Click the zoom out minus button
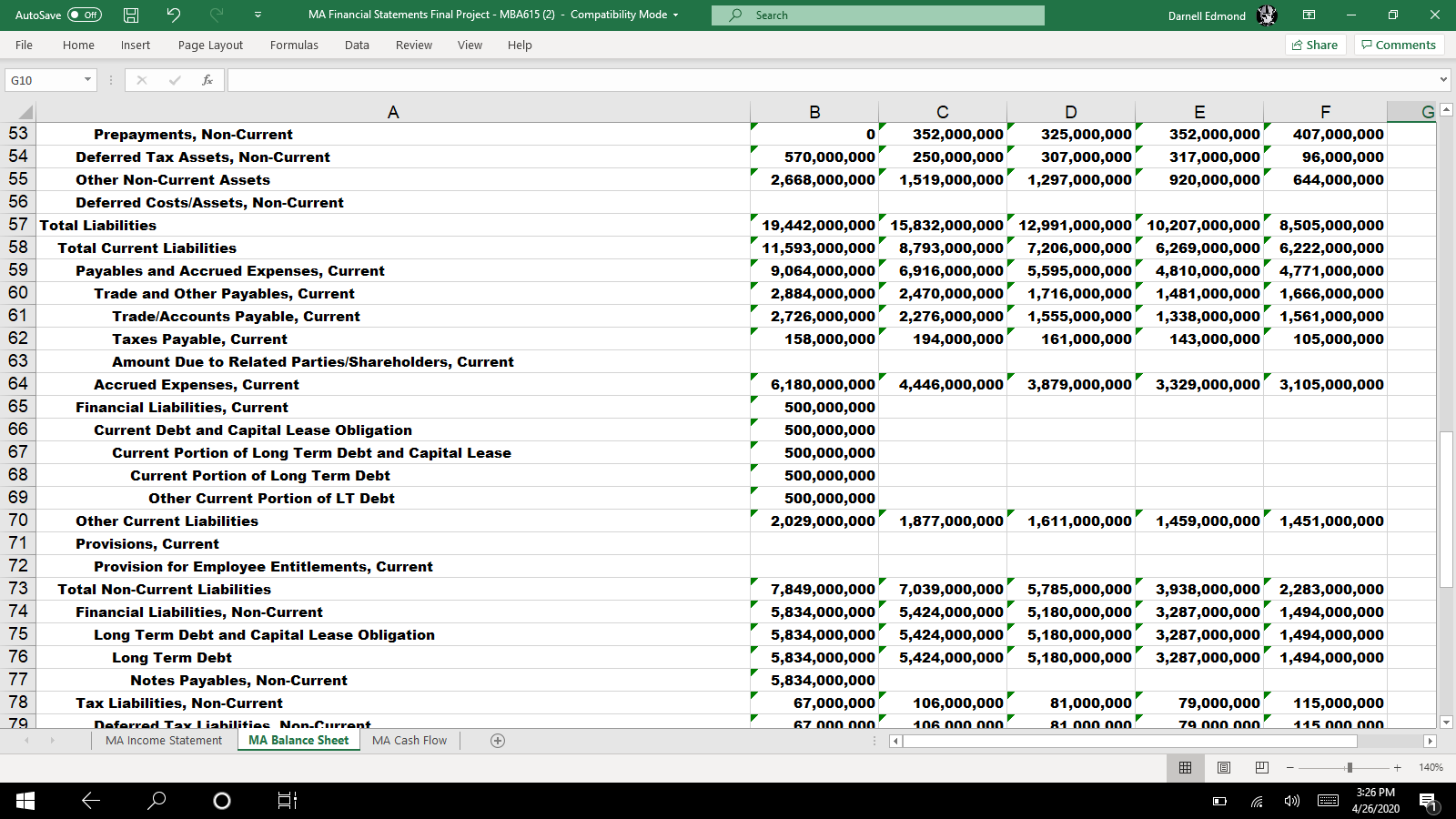 tap(1289, 767)
